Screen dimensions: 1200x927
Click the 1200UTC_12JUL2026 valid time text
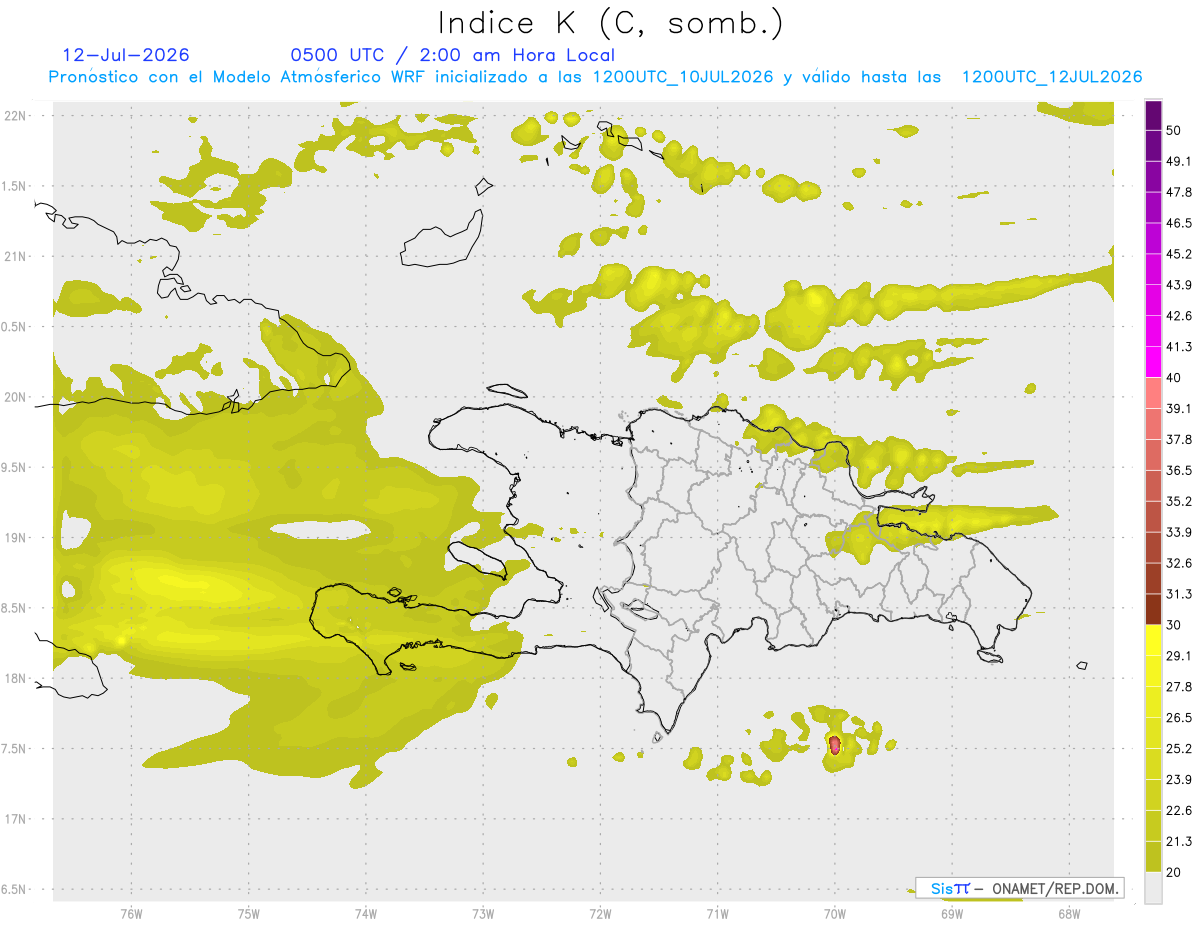(x=1052, y=77)
